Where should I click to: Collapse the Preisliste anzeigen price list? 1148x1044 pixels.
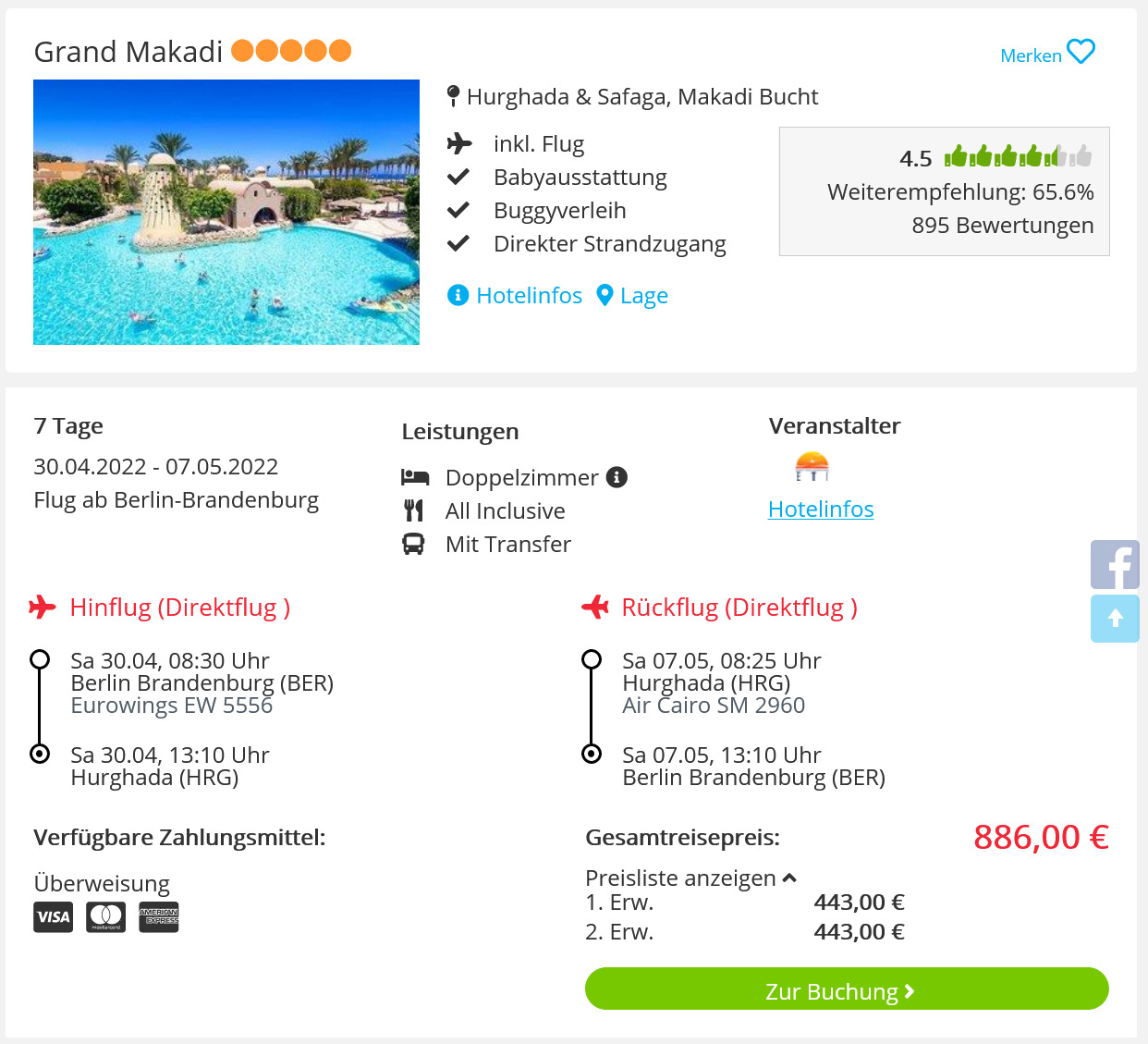(x=691, y=878)
